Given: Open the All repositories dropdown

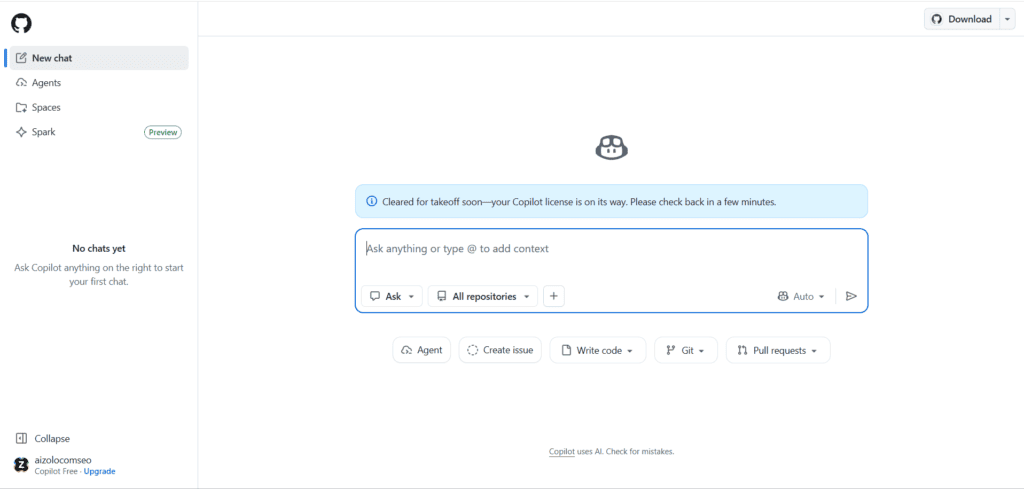Looking at the screenshot, I should (483, 296).
